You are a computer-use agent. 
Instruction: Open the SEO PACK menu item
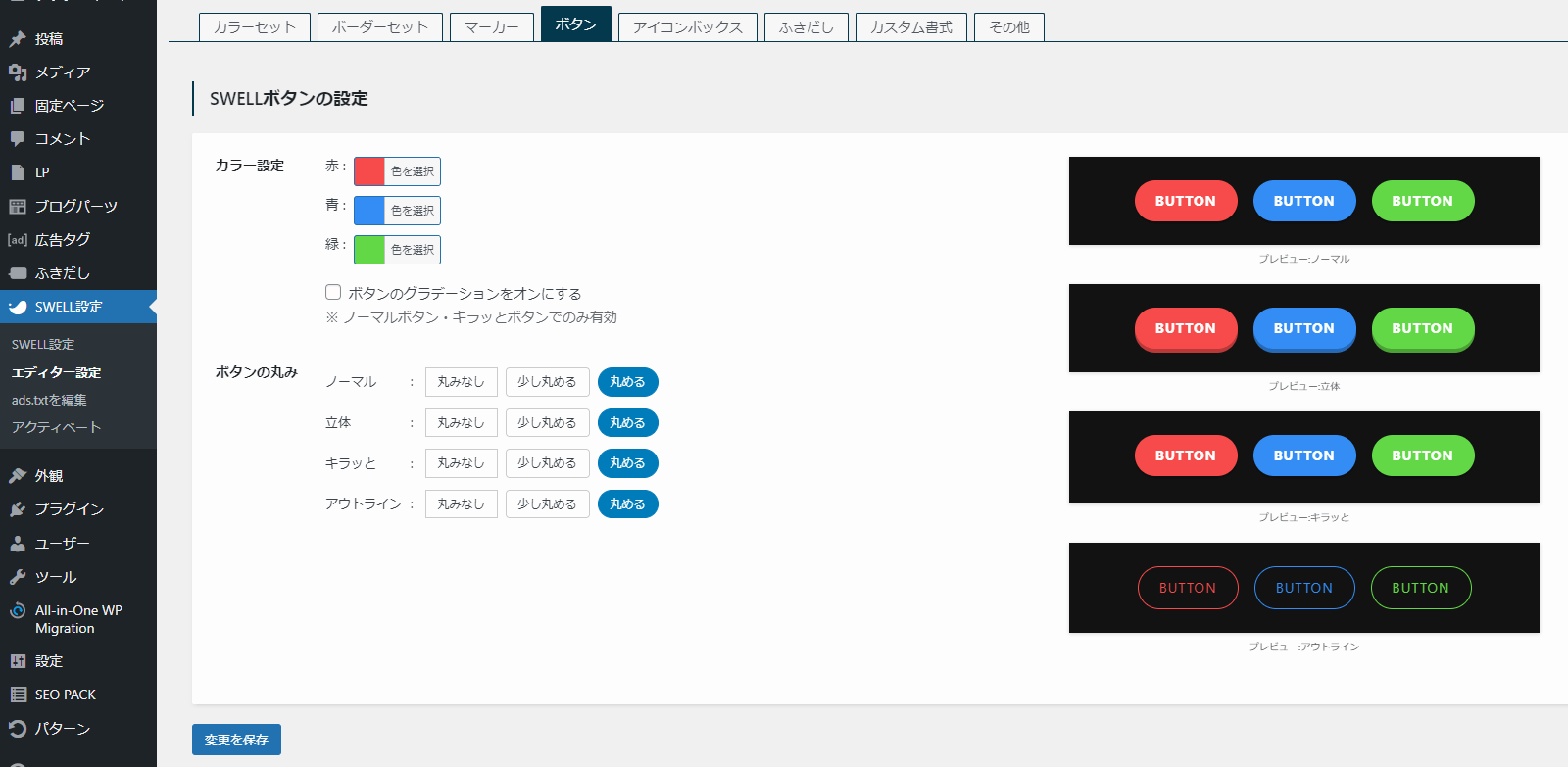tap(78, 695)
